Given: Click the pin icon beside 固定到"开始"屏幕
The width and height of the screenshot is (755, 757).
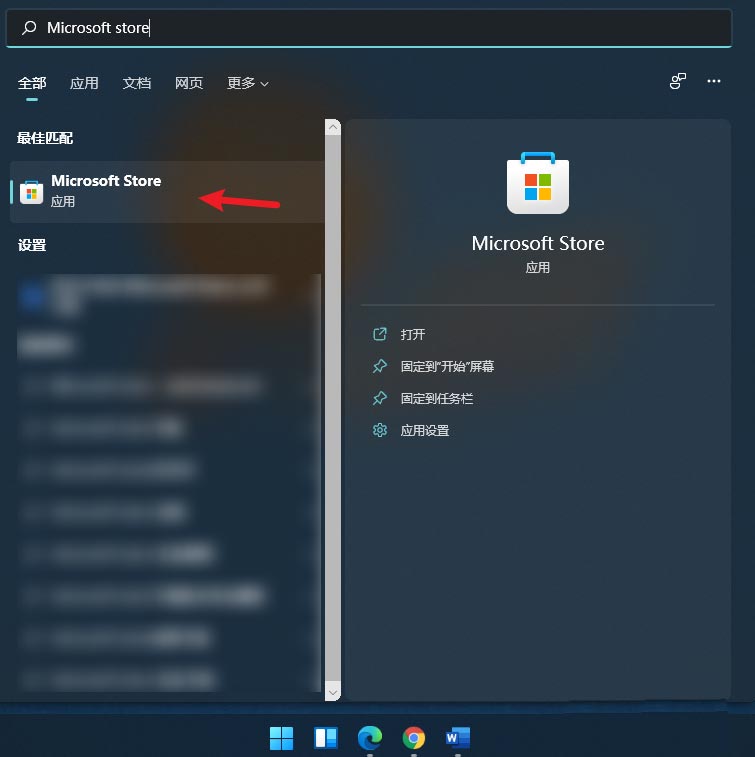Looking at the screenshot, I should coord(380,366).
